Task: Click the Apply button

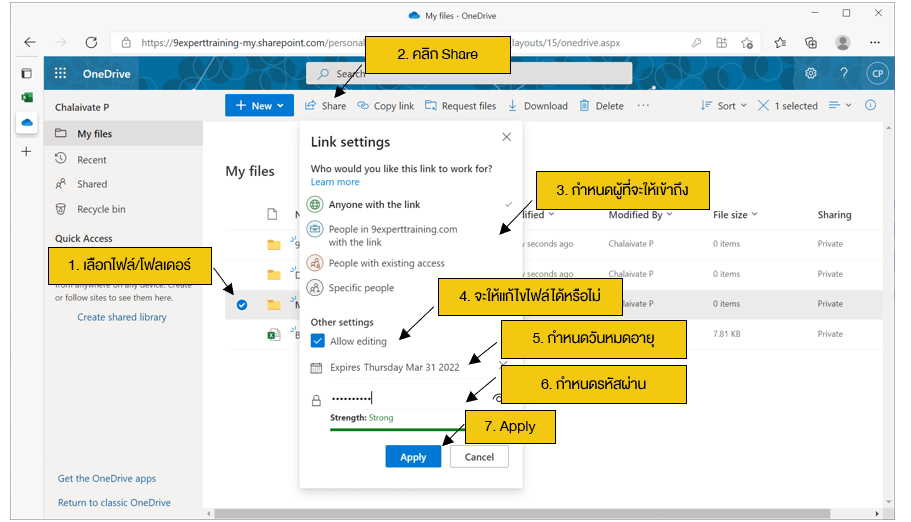Action: (413, 457)
